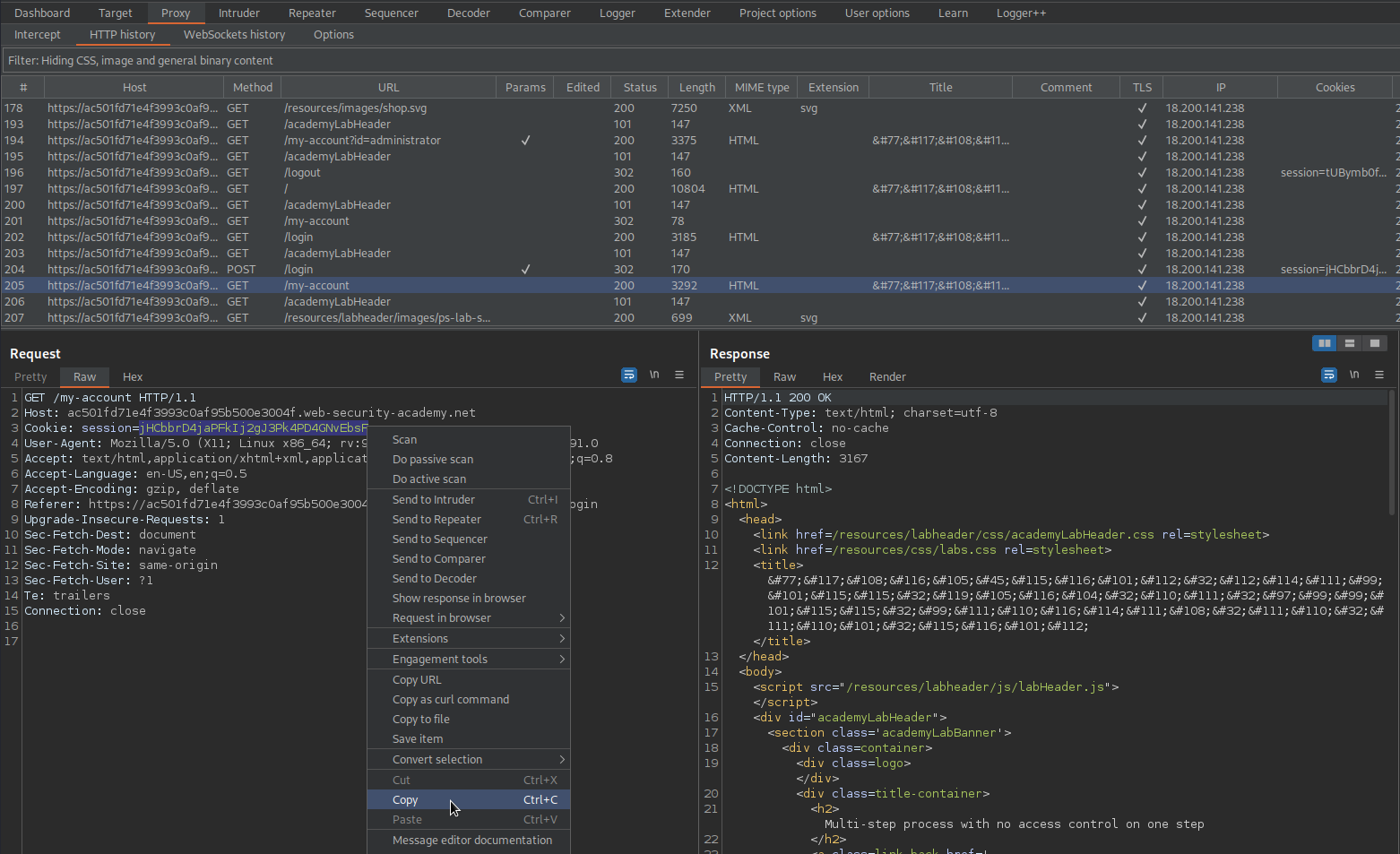Switch to the Repeater tab

pyautogui.click(x=312, y=13)
